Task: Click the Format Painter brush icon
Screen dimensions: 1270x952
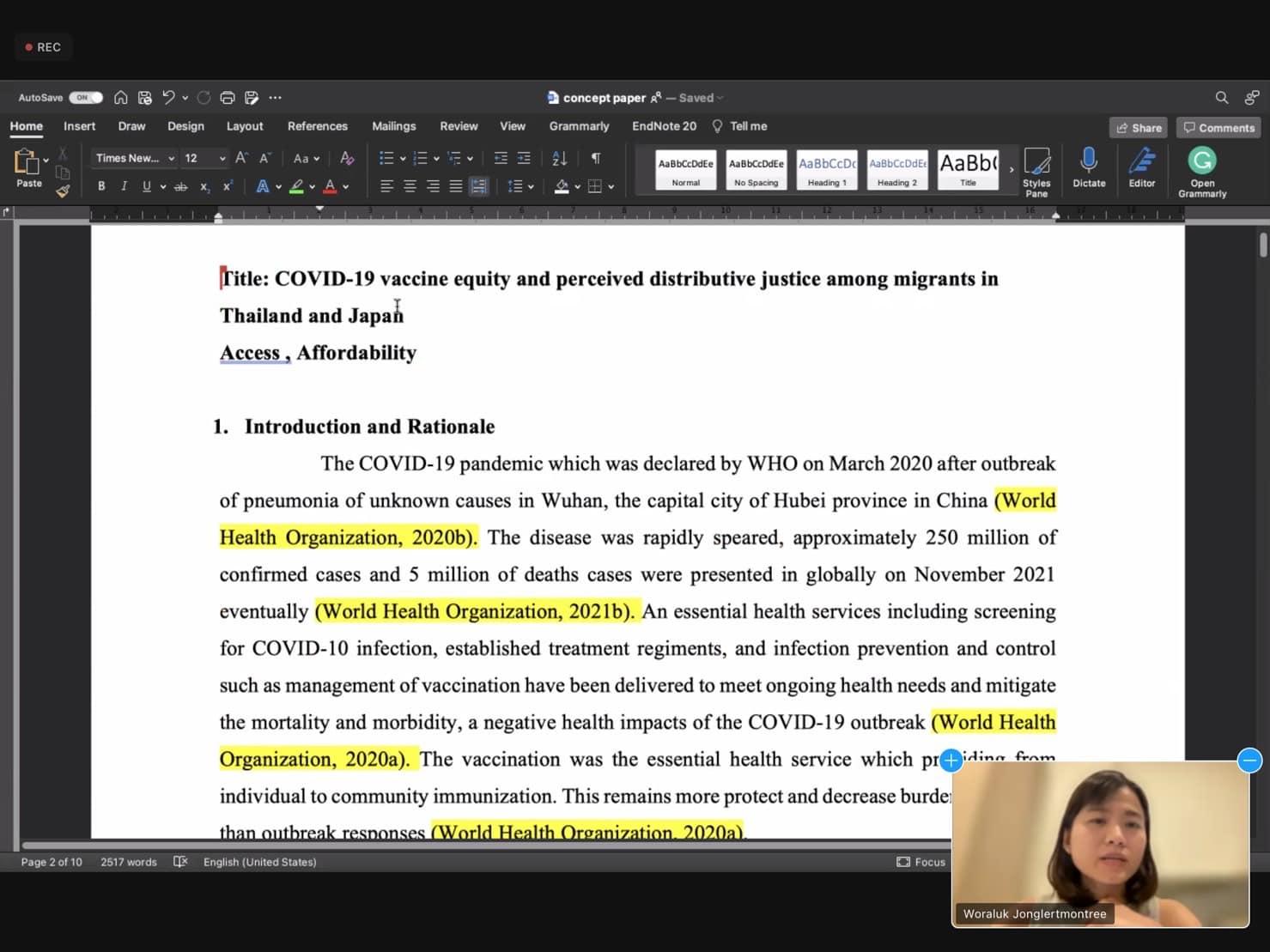Action: (x=63, y=191)
